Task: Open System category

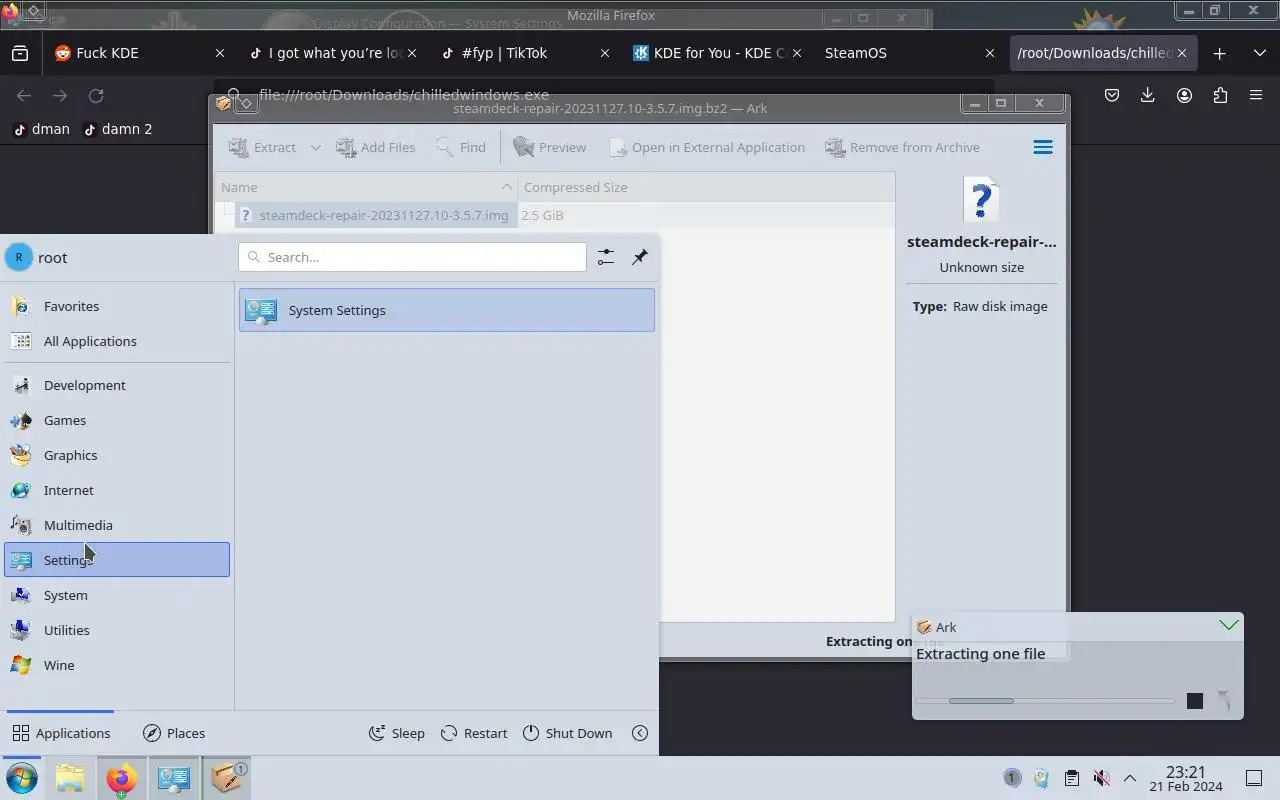Action: (x=117, y=595)
